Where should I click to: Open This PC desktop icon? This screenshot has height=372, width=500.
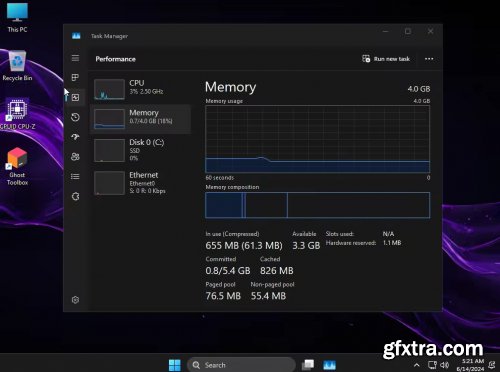click(17, 18)
